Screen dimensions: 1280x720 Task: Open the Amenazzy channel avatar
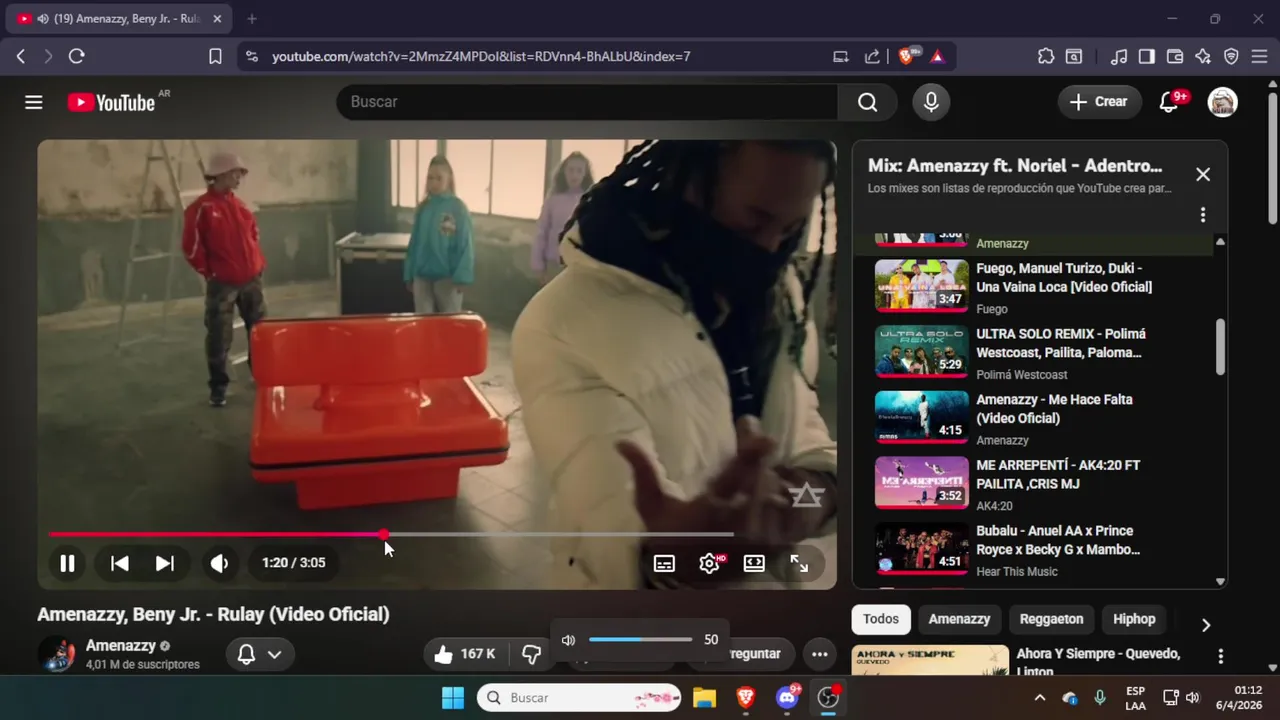(x=57, y=654)
